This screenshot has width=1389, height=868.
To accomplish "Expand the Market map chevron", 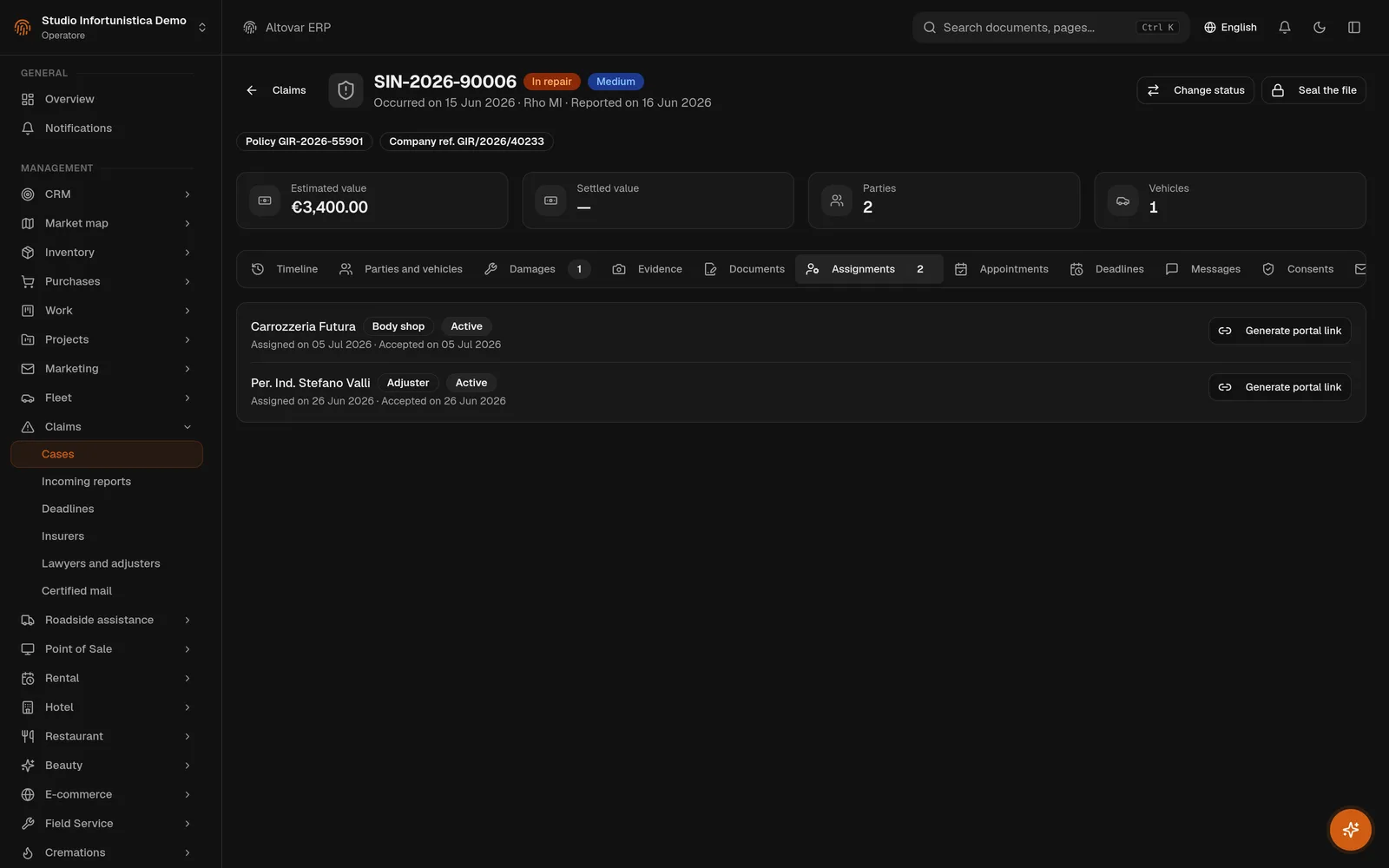I will click(188, 224).
